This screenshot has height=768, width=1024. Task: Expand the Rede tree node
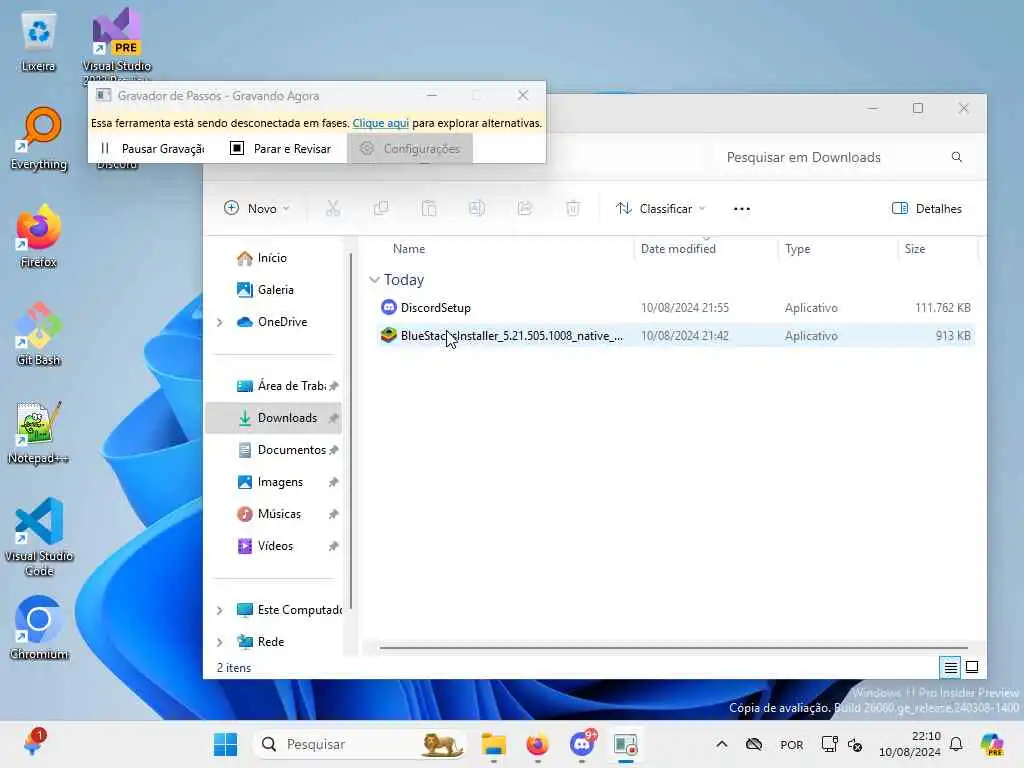[x=219, y=642]
